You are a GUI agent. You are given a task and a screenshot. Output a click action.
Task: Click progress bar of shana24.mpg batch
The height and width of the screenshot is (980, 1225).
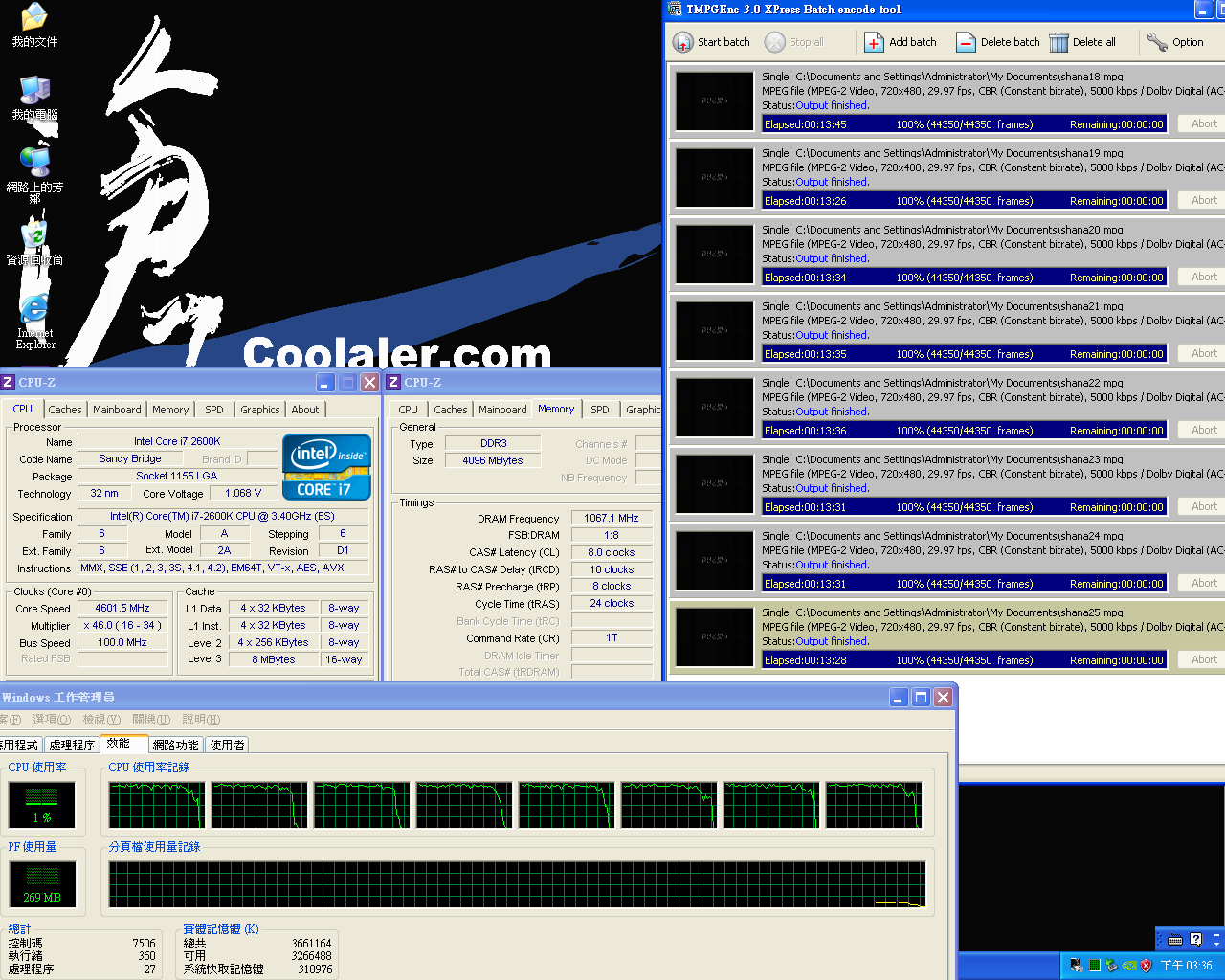point(964,584)
